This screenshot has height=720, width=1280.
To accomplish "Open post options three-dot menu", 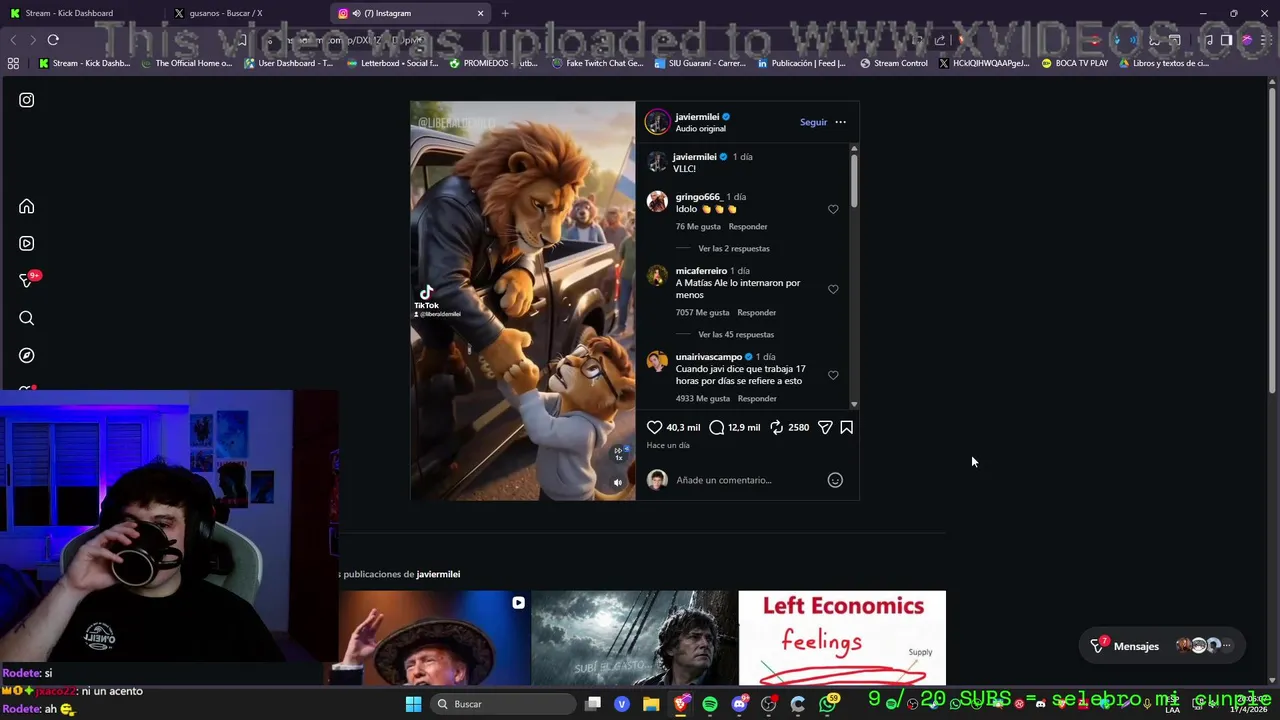I will coord(840,122).
